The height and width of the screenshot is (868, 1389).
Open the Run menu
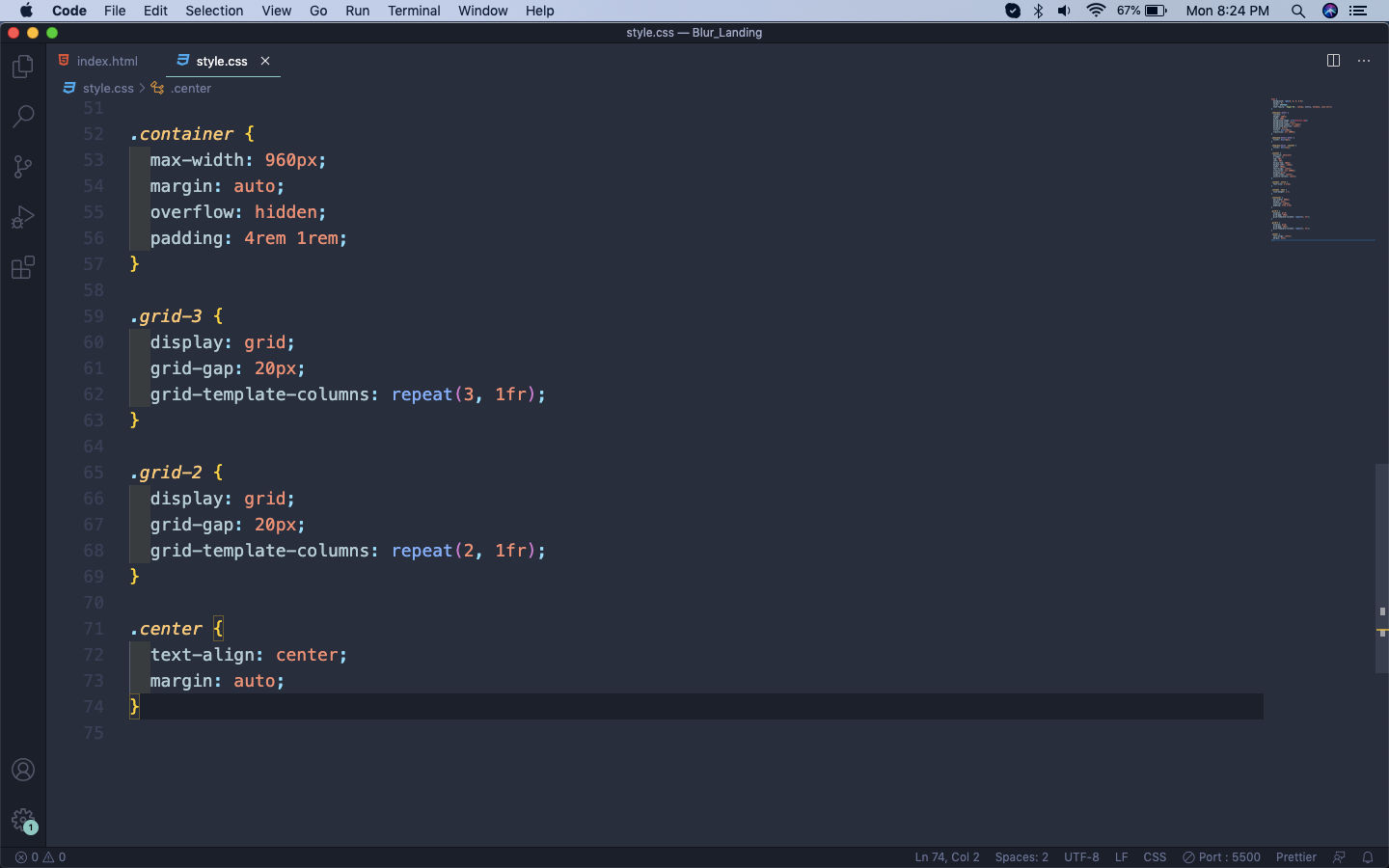357,11
